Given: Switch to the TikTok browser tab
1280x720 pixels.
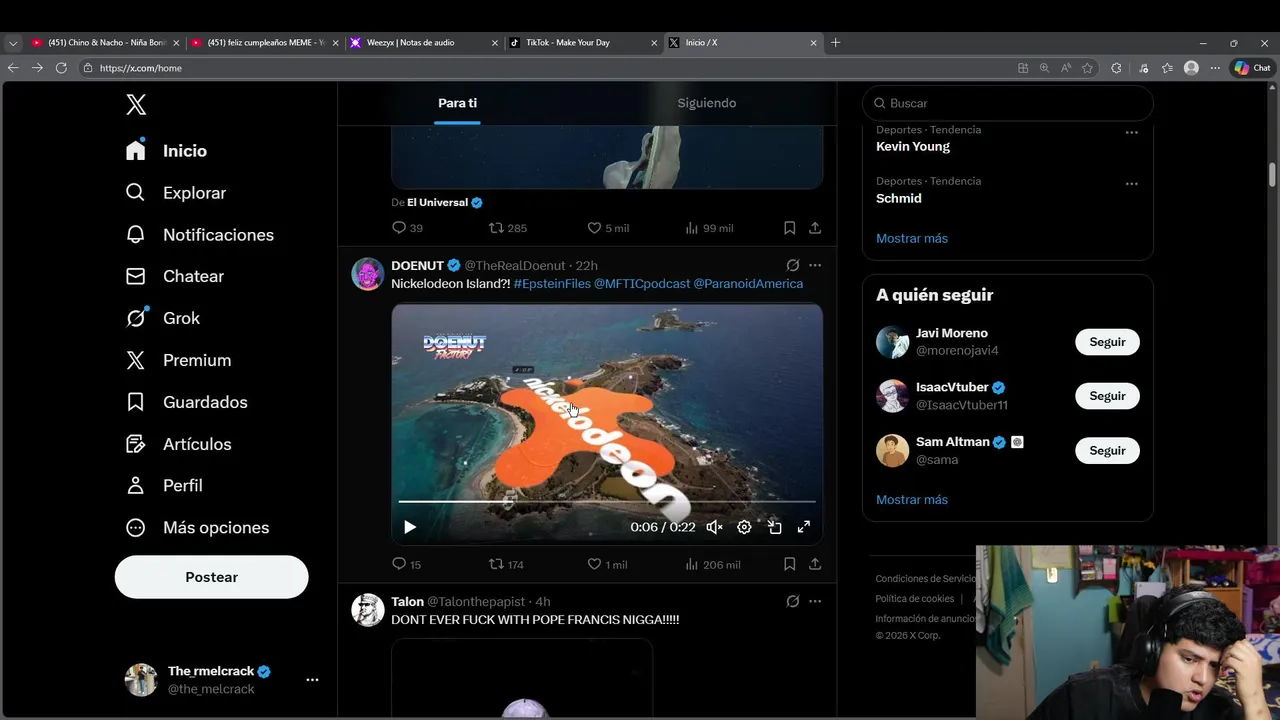Looking at the screenshot, I should 584,43.
